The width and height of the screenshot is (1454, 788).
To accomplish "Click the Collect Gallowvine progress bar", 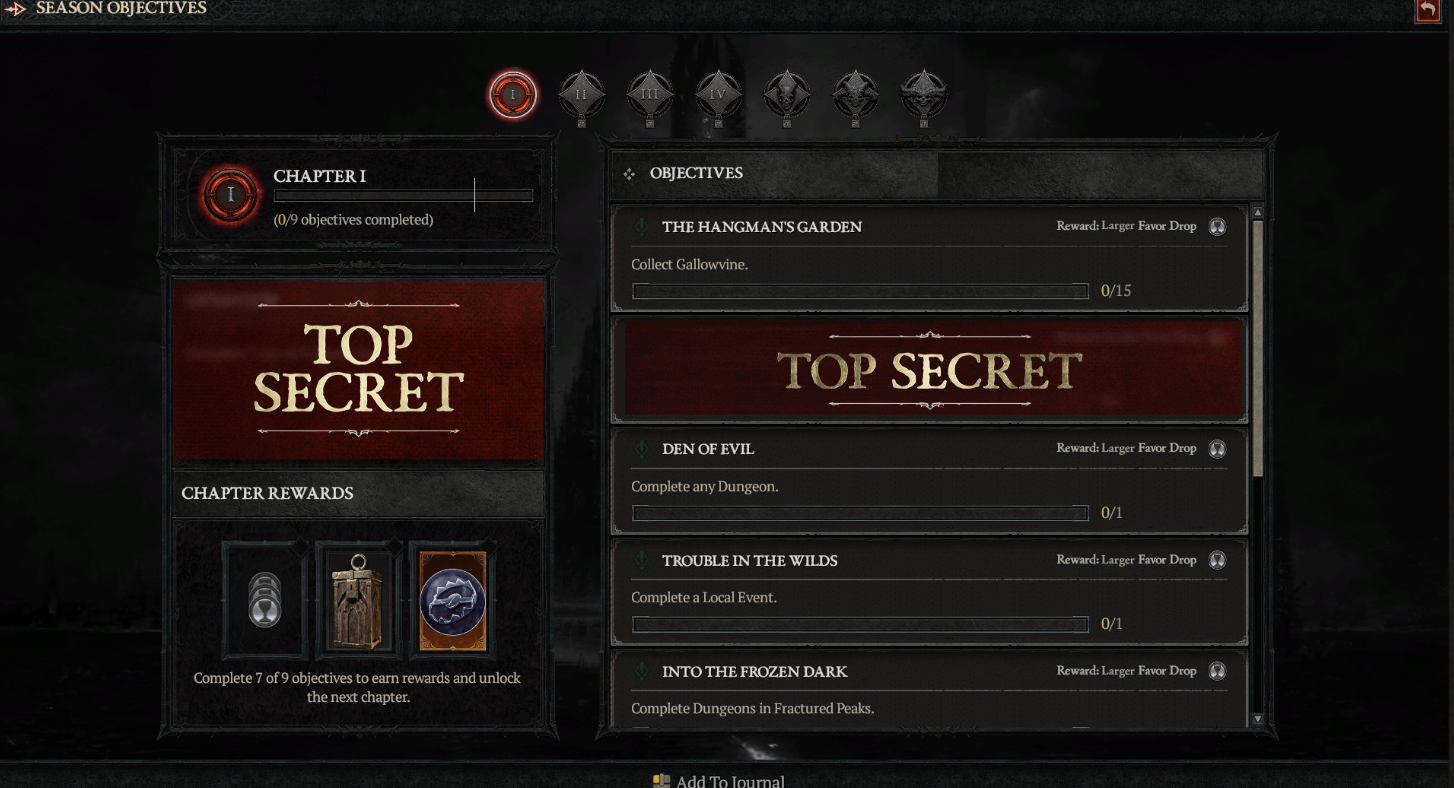I will coord(861,291).
